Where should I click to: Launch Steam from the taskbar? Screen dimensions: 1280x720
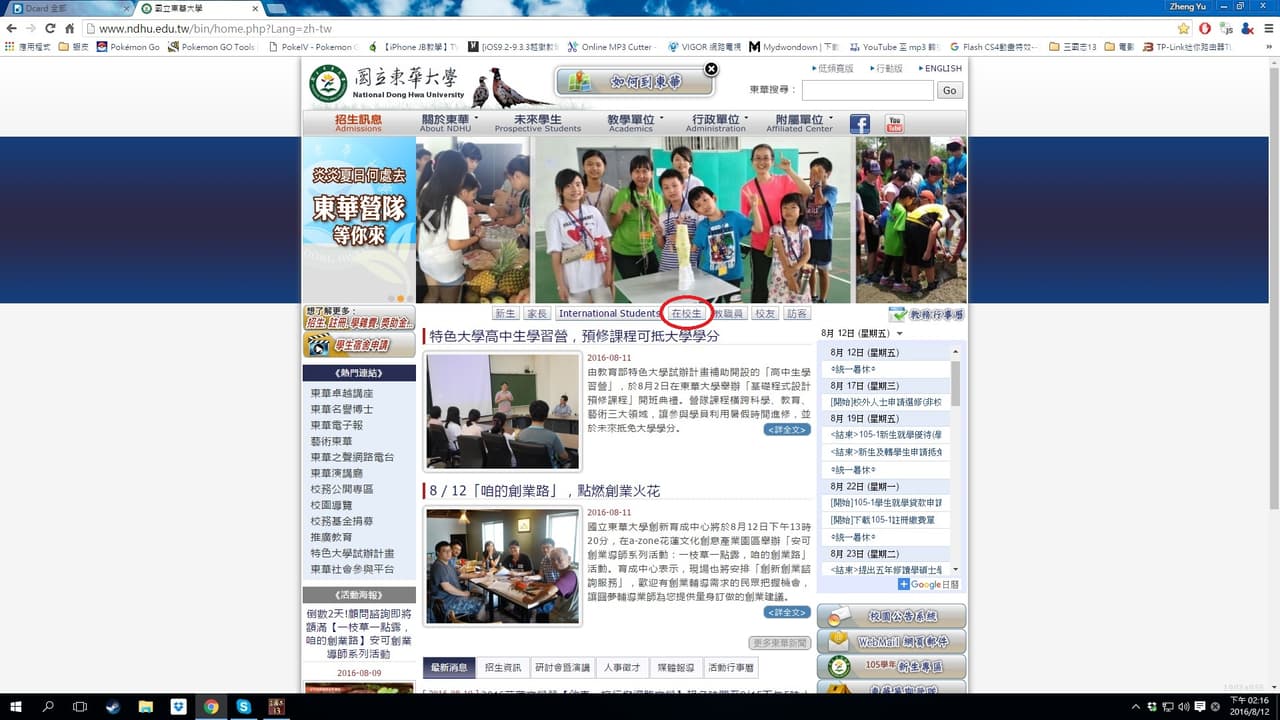(x=113, y=706)
